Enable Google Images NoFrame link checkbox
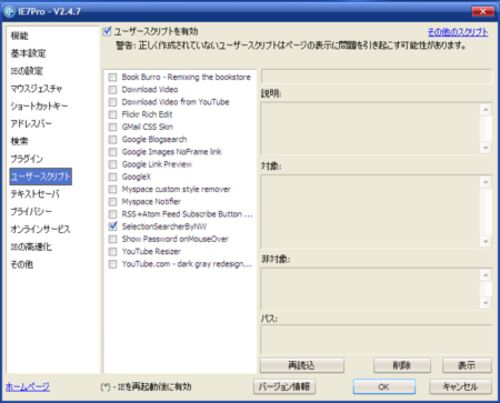The height and width of the screenshot is (403, 500). [x=113, y=152]
